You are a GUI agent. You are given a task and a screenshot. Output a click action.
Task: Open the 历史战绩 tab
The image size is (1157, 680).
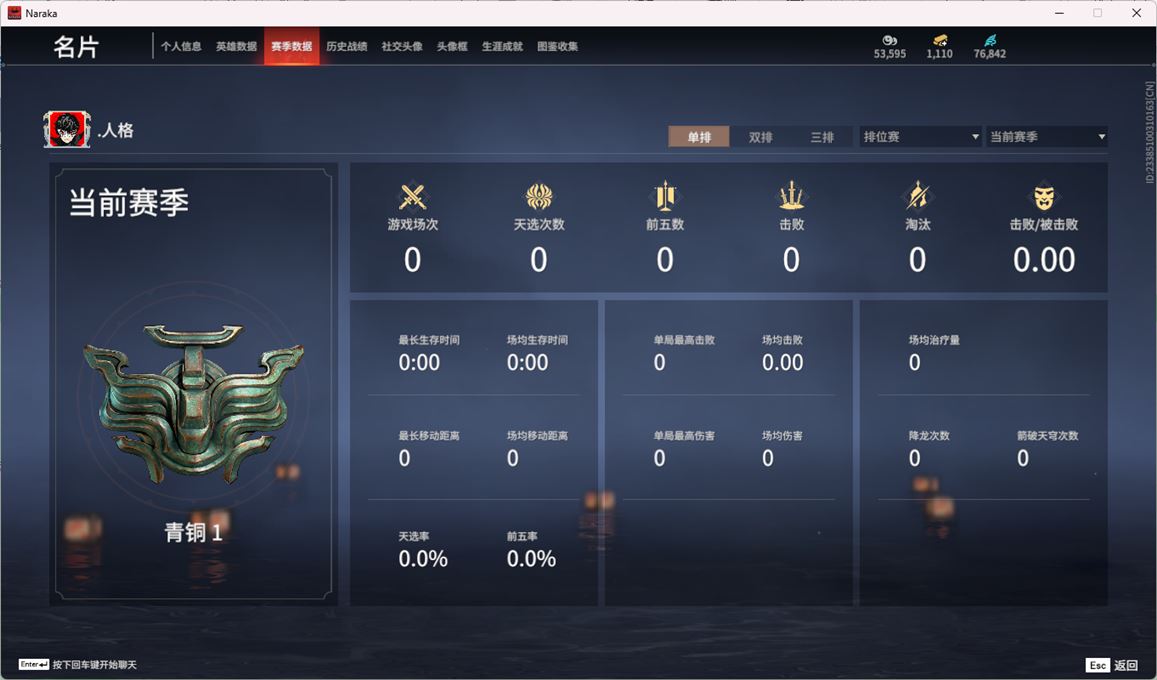click(347, 46)
